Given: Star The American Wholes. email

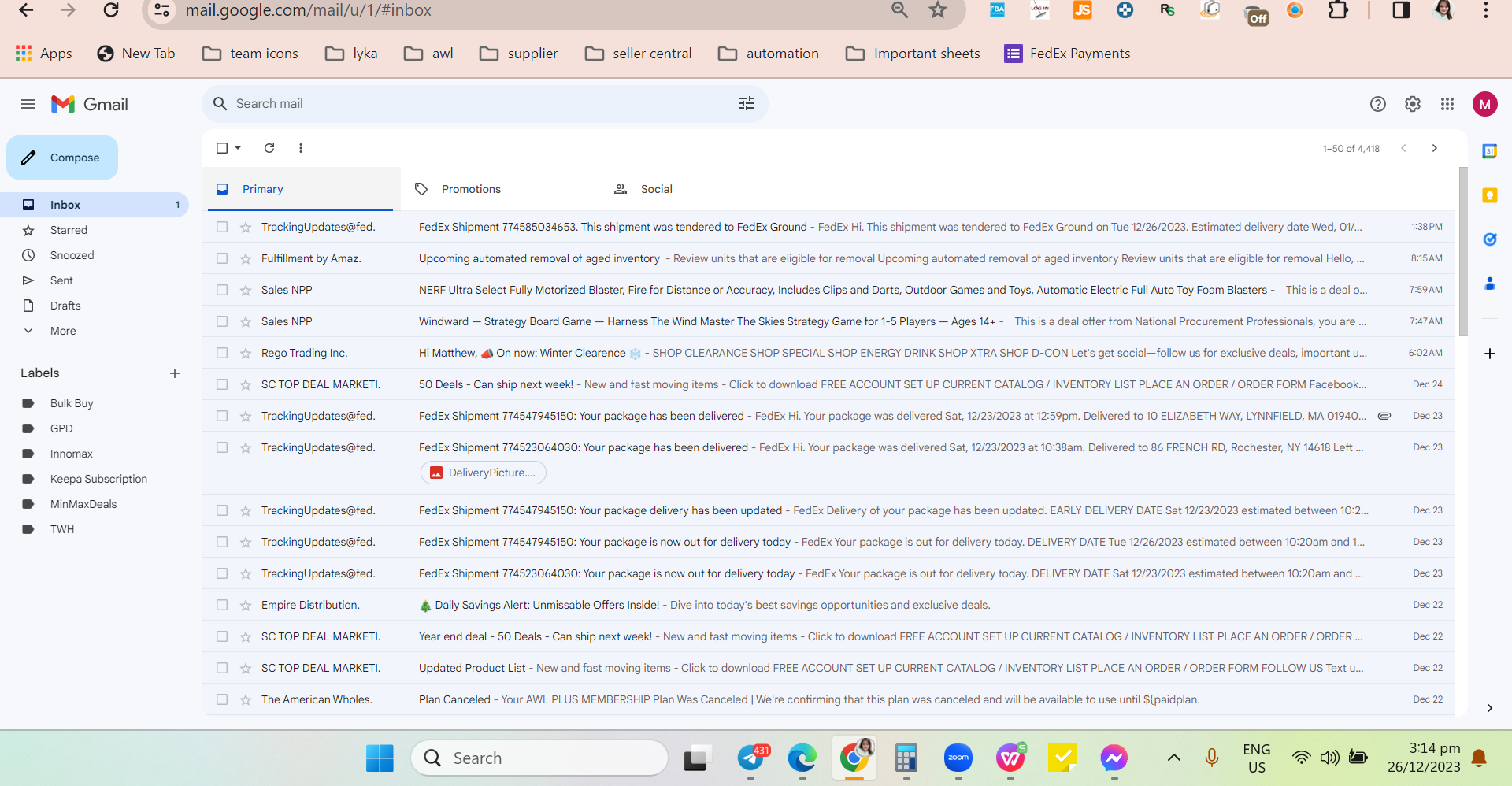Looking at the screenshot, I should click(x=246, y=699).
